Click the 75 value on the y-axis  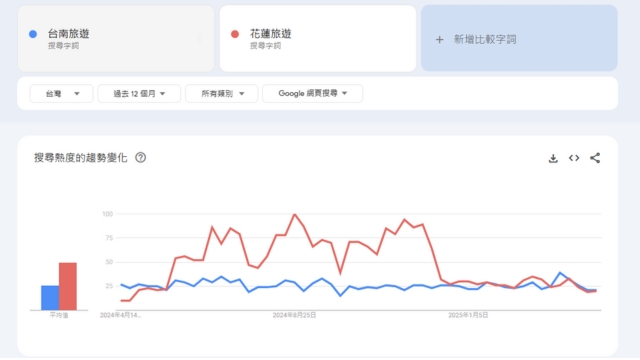coord(109,238)
